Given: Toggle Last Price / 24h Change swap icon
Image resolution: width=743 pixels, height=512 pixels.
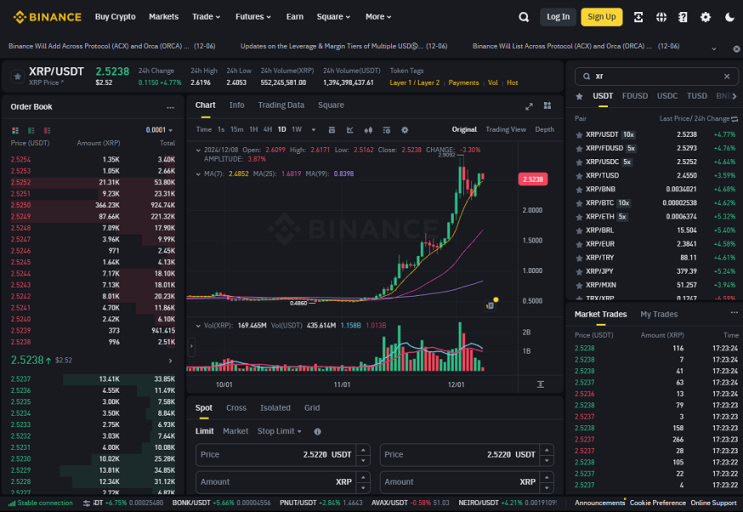Looking at the screenshot, I should tap(734, 118).
